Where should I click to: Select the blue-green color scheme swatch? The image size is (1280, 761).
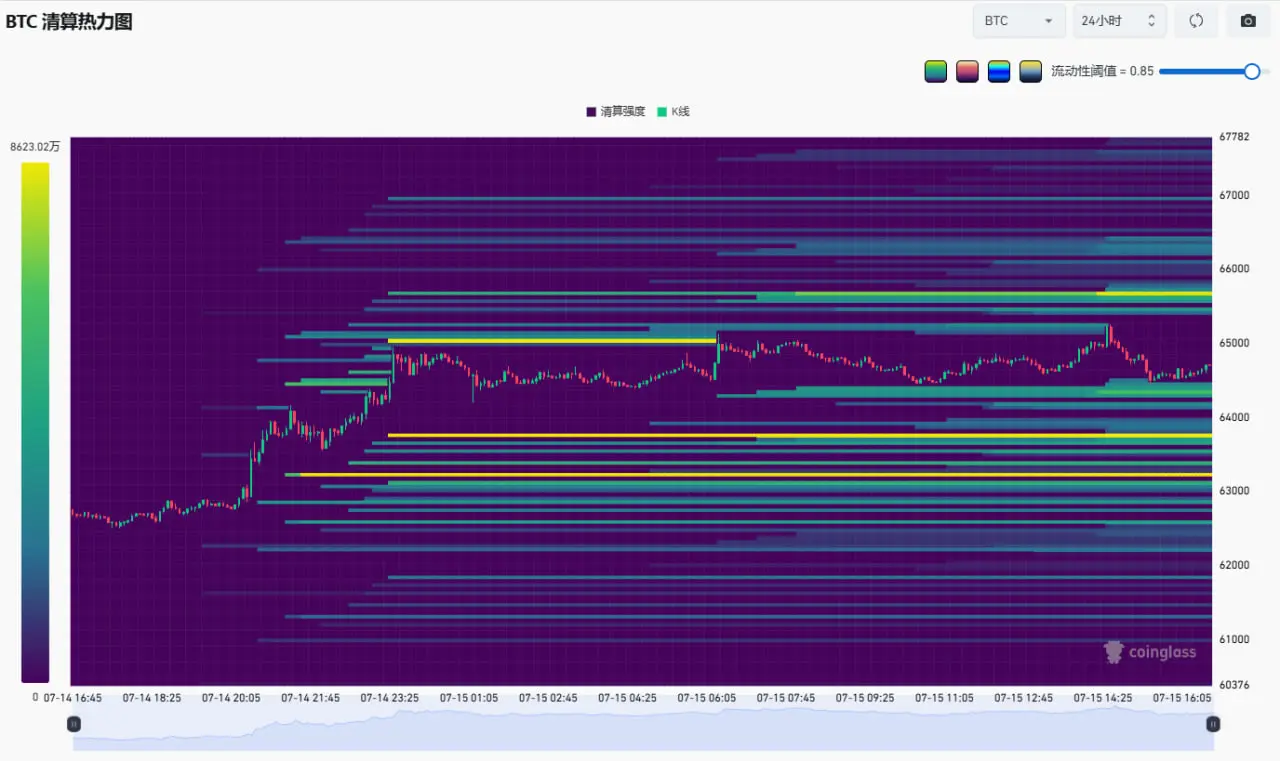[x=999, y=71]
